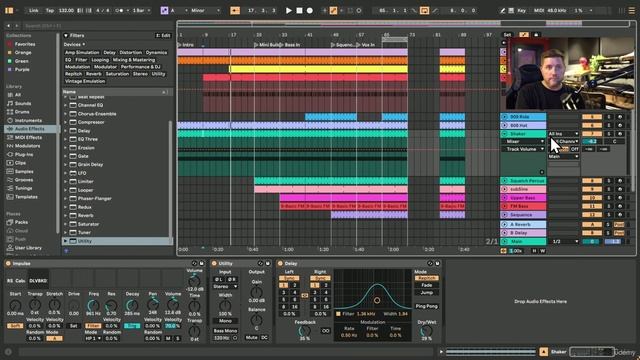Image resolution: width=640 pixels, height=360 pixels.
Task: Adjust Utility Gain knob
Action: pyautogui.click(x=256, y=292)
